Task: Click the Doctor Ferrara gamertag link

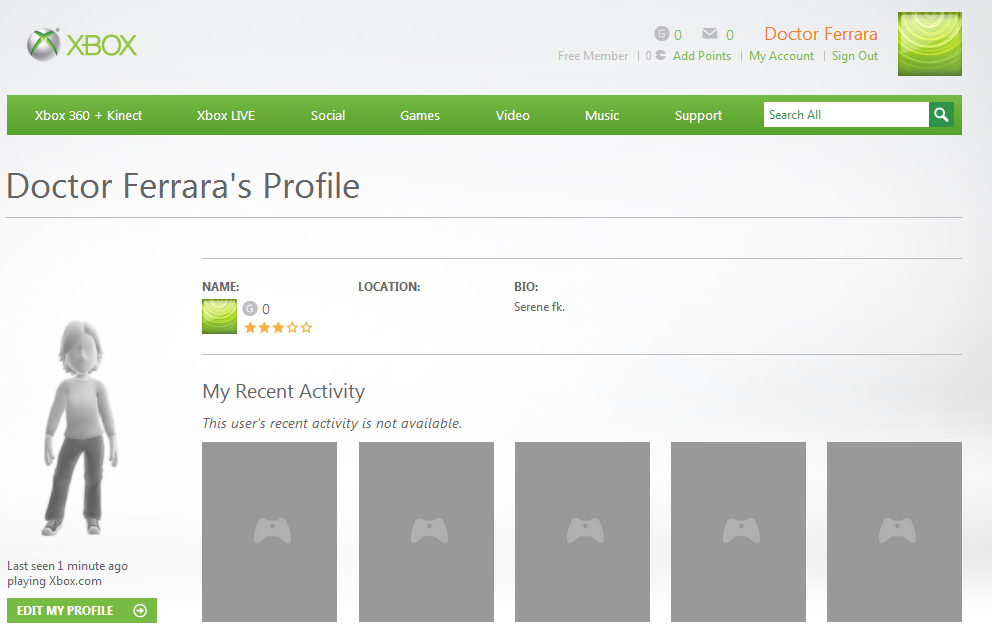Action: 821,34
